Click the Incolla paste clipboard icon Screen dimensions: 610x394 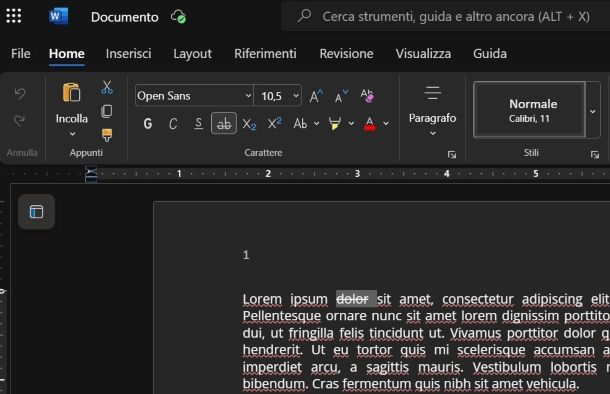tap(72, 92)
